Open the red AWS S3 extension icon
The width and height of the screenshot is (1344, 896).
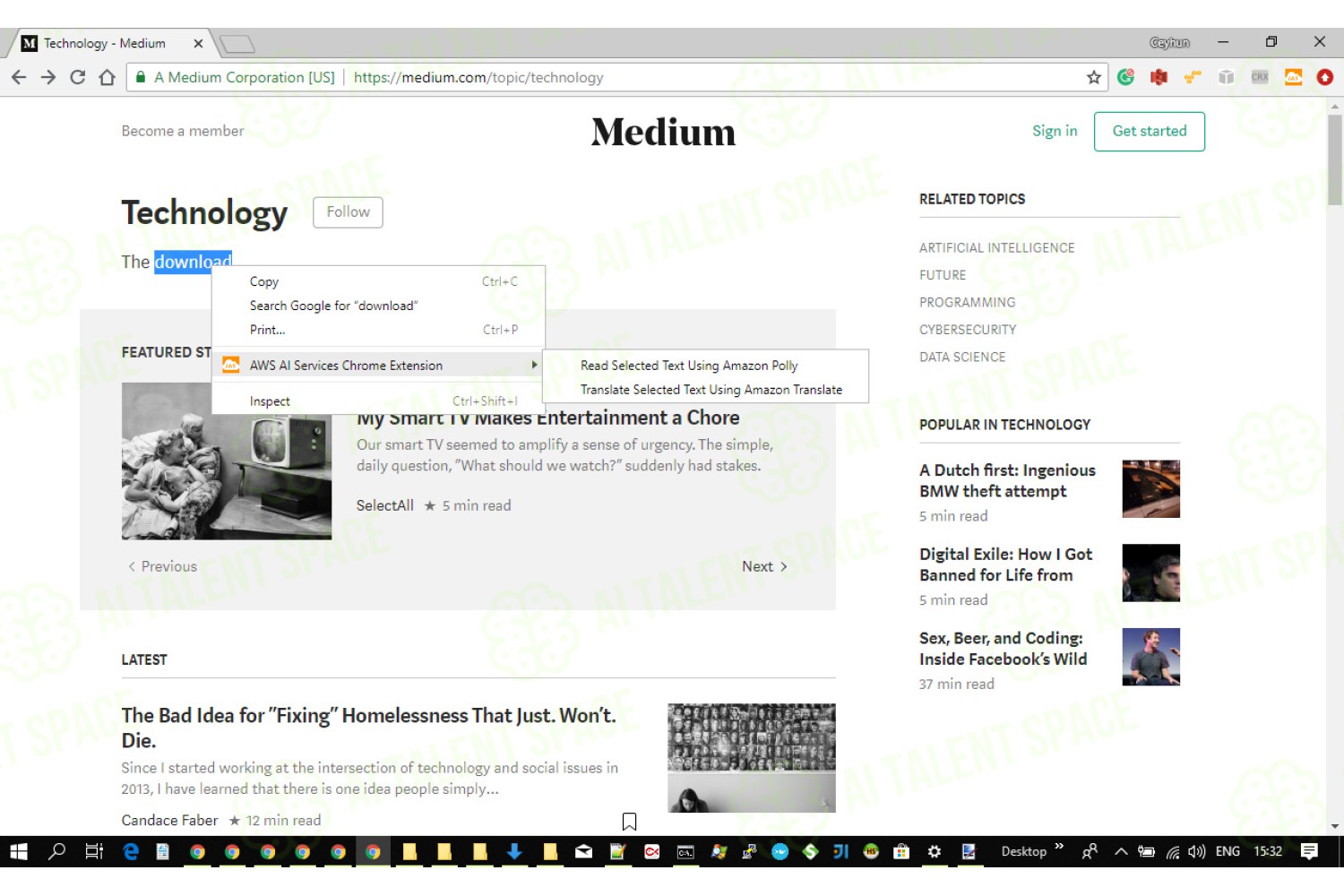pos(1159,77)
